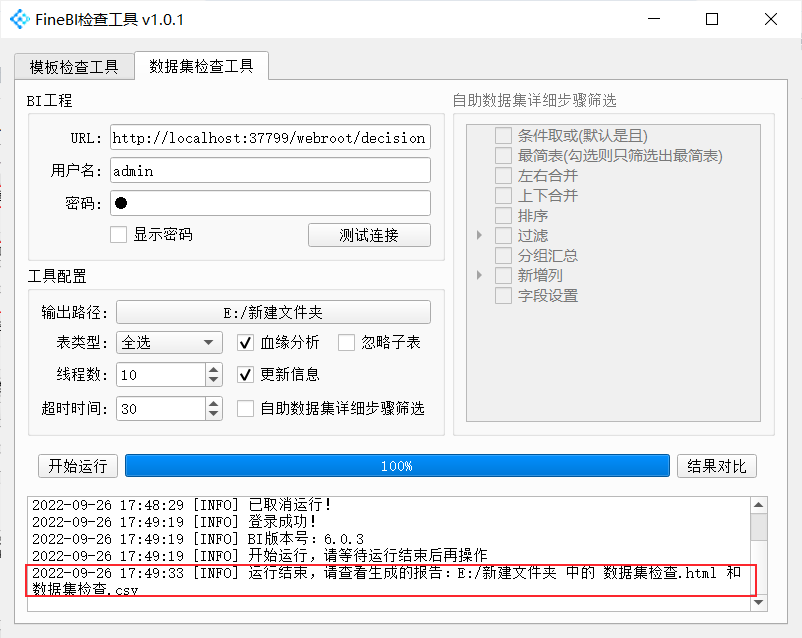Viewport: 802px width, 638px height.
Task: Click the 开始运行 button
Action: click(78, 466)
